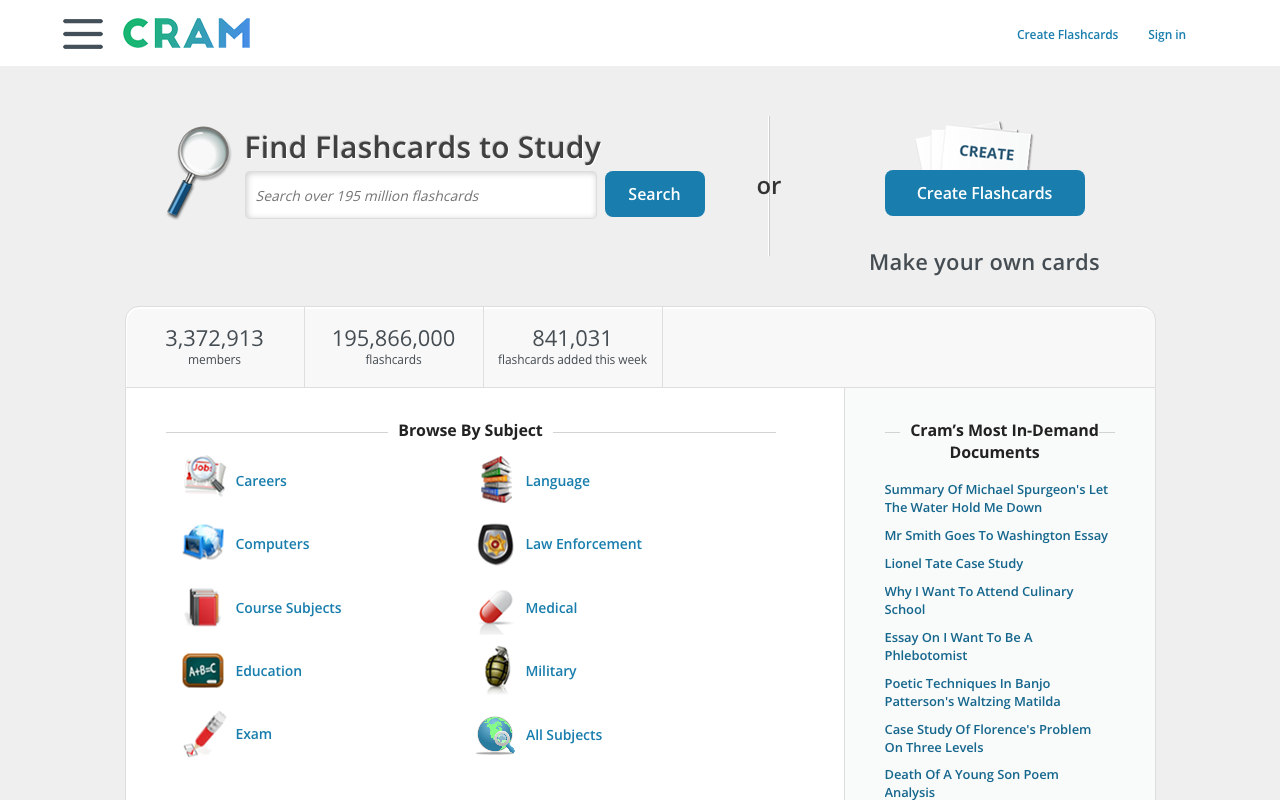The image size is (1280, 800).
Task: Click the flashcard search input field
Action: pyautogui.click(x=421, y=195)
